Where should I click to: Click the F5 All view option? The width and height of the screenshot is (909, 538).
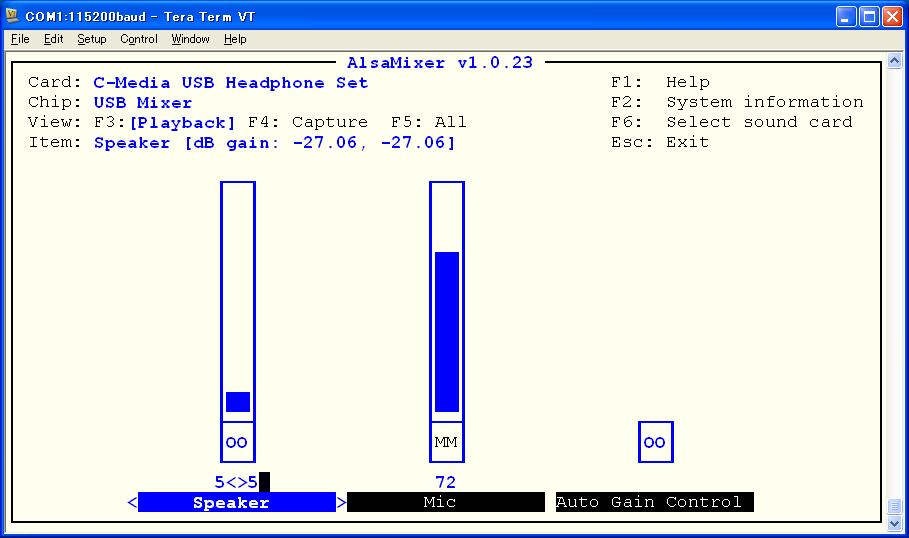(428, 122)
